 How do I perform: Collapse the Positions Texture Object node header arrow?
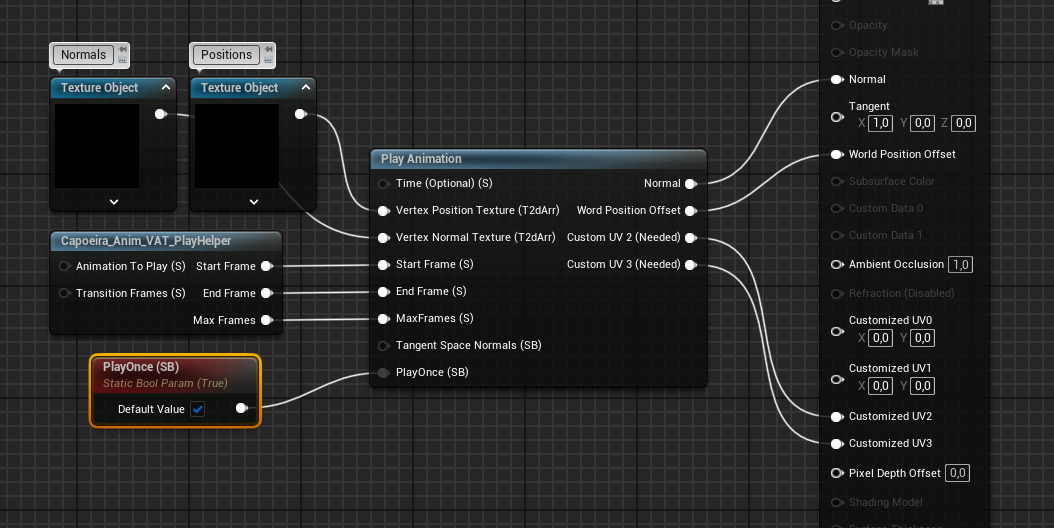(306, 87)
